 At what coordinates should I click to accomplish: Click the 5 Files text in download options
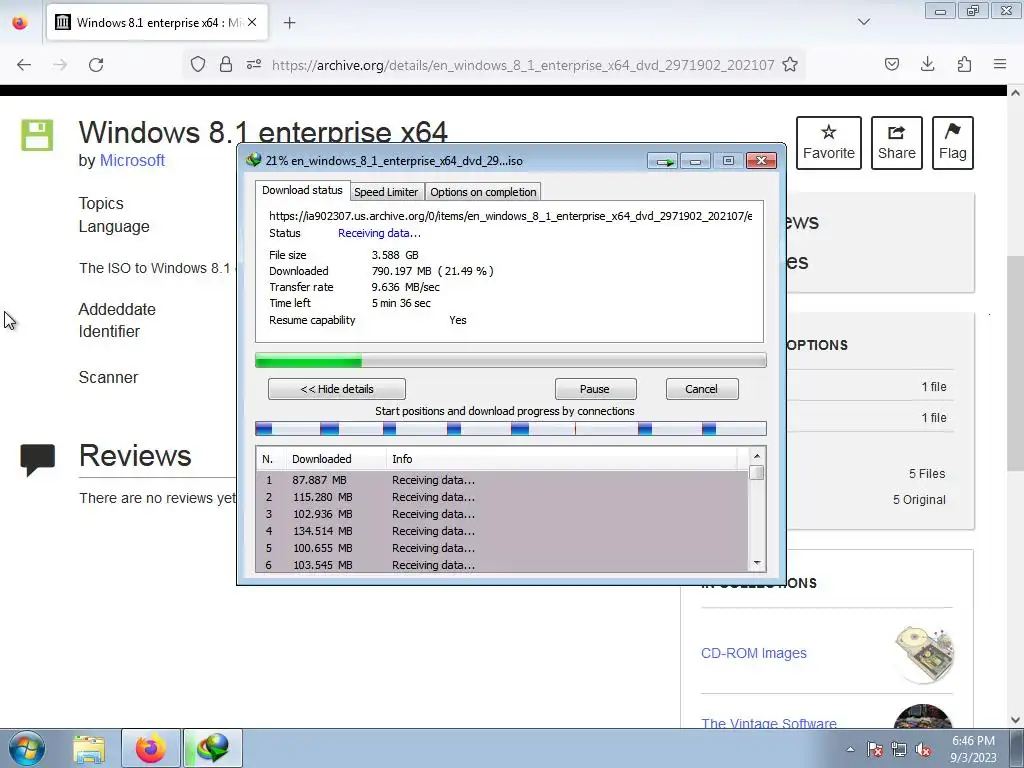coord(927,473)
